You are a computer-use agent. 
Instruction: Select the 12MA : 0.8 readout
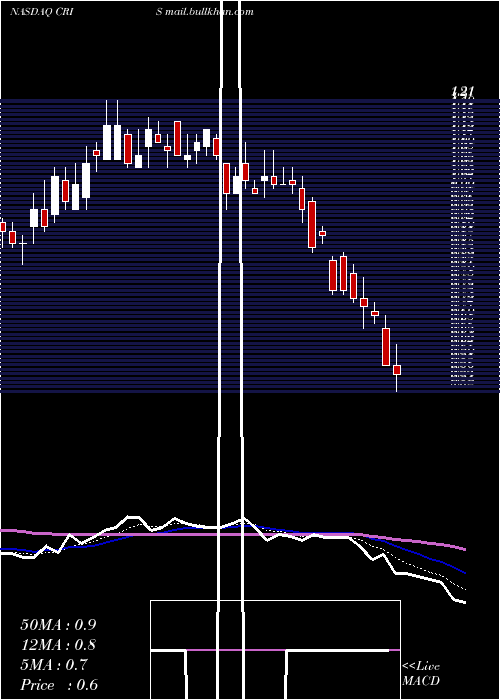tap(58, 645)
